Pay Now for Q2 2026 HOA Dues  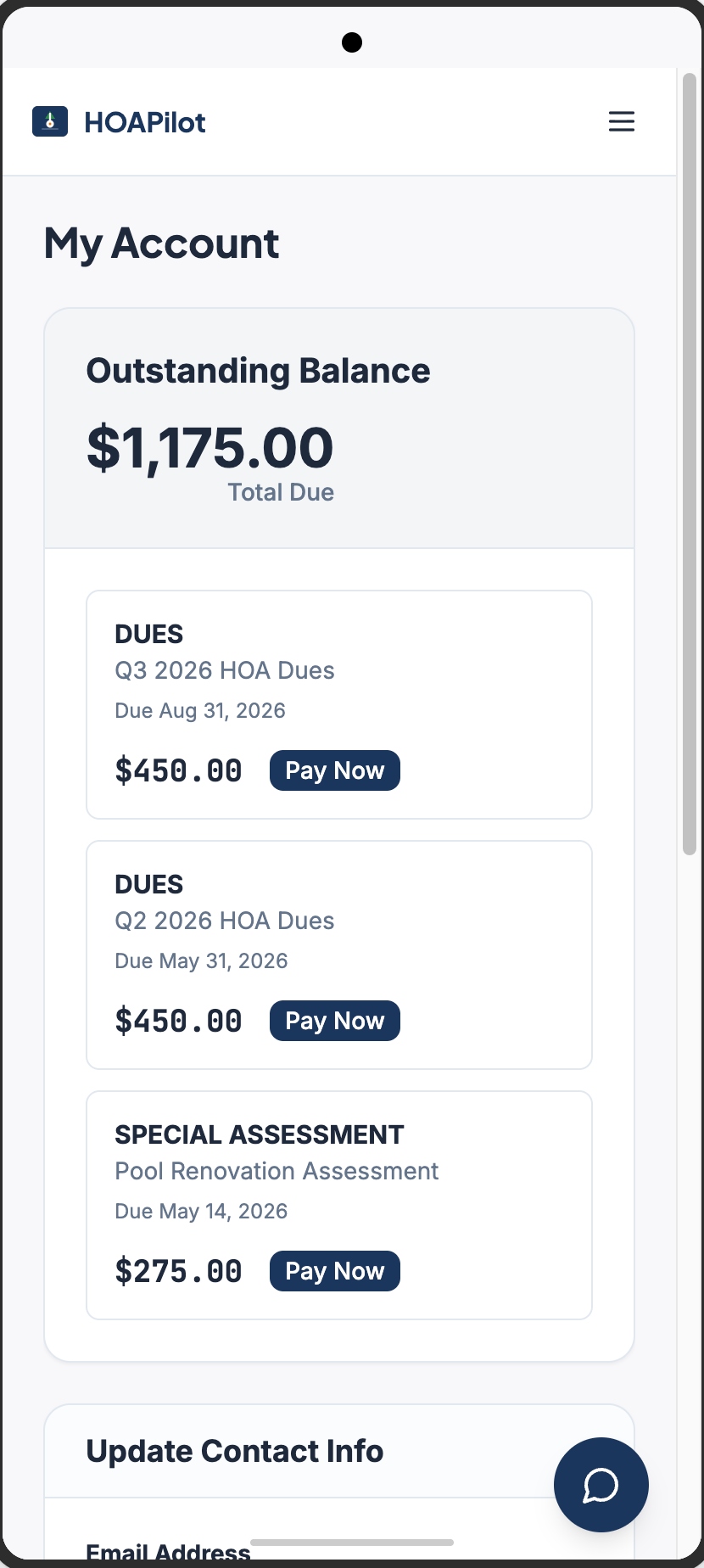point(334,1020)
